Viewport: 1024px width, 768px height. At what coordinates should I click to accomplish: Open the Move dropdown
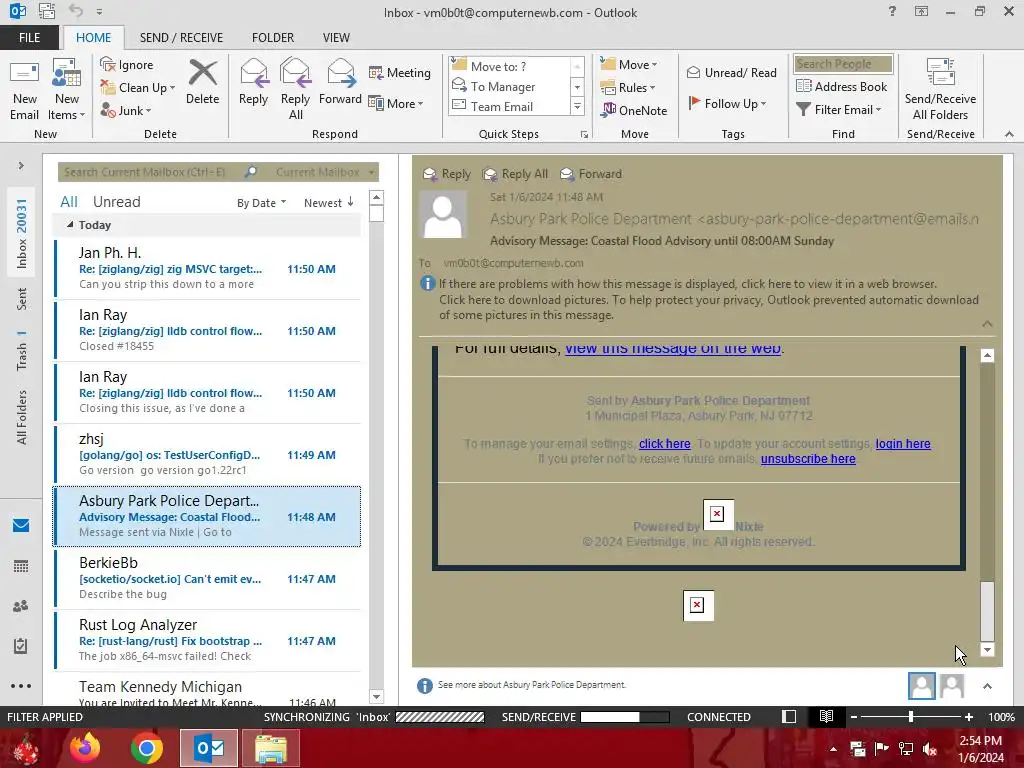[628, 65]
